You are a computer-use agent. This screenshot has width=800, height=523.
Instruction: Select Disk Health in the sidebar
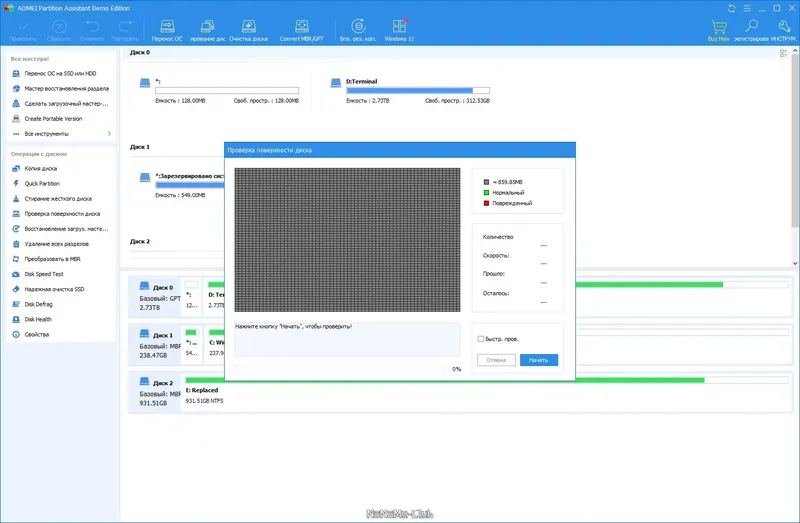coord(38,319)
